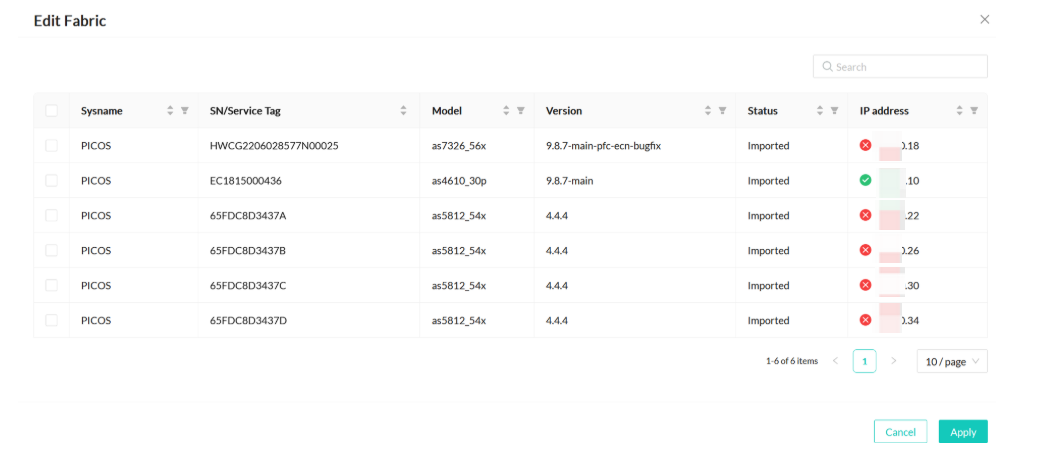Image resolution: width=1046 pixels, height=458 pixels.
Task: Check the box for serial EC1815000436
Action: point(51,181)
